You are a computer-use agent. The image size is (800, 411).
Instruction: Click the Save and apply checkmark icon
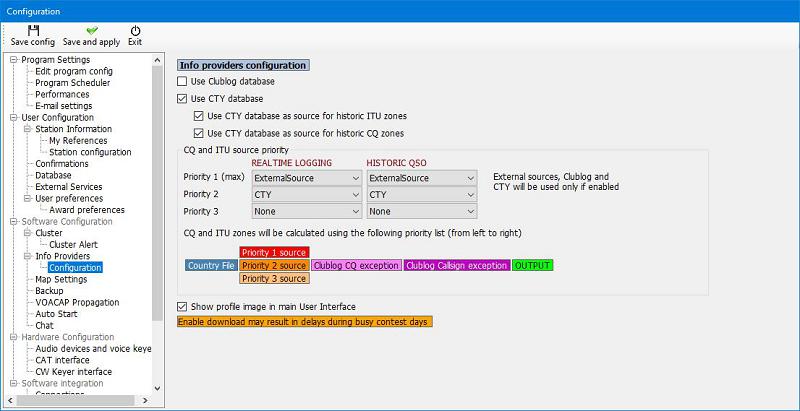(92, 31)
